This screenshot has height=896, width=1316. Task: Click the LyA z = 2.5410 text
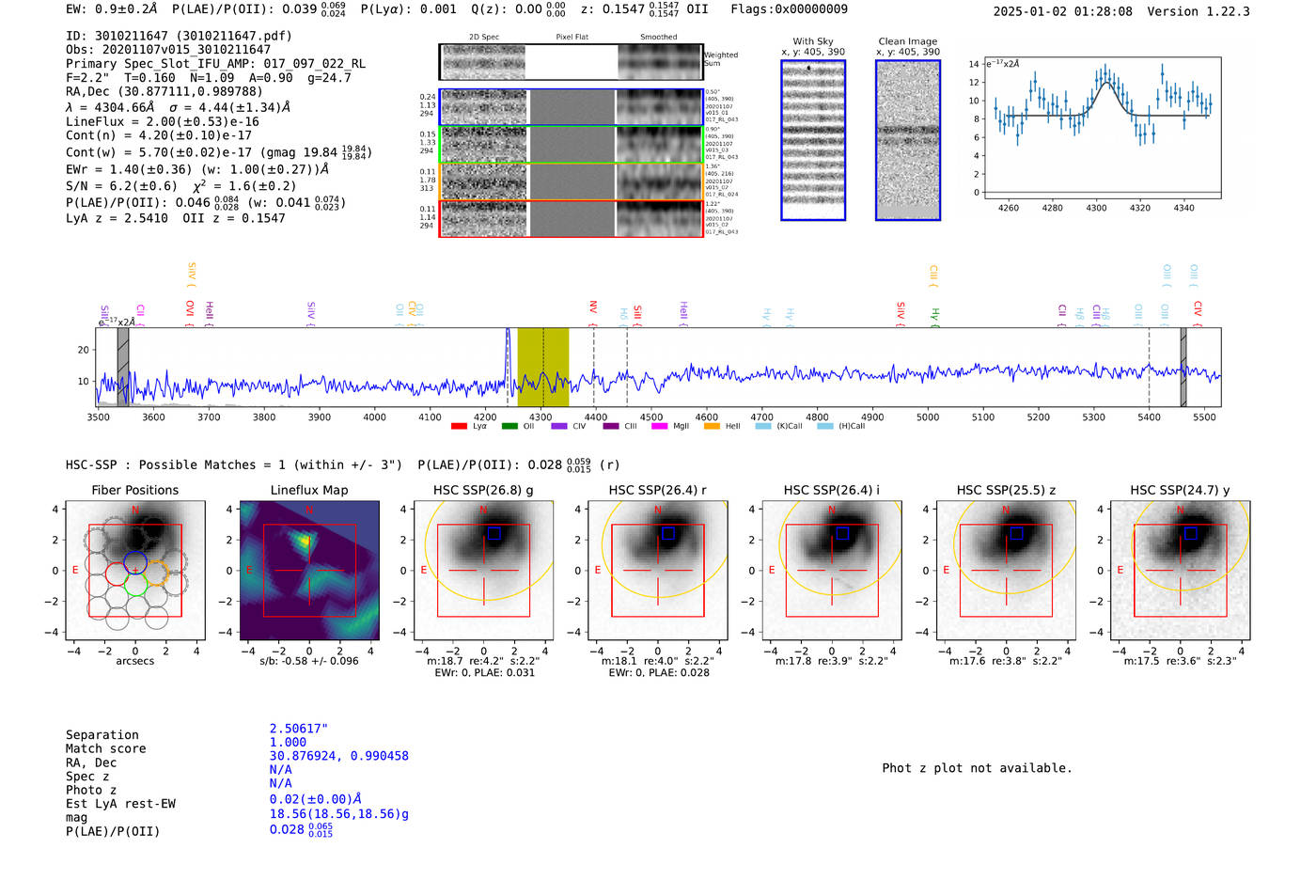tap(117, 218)
